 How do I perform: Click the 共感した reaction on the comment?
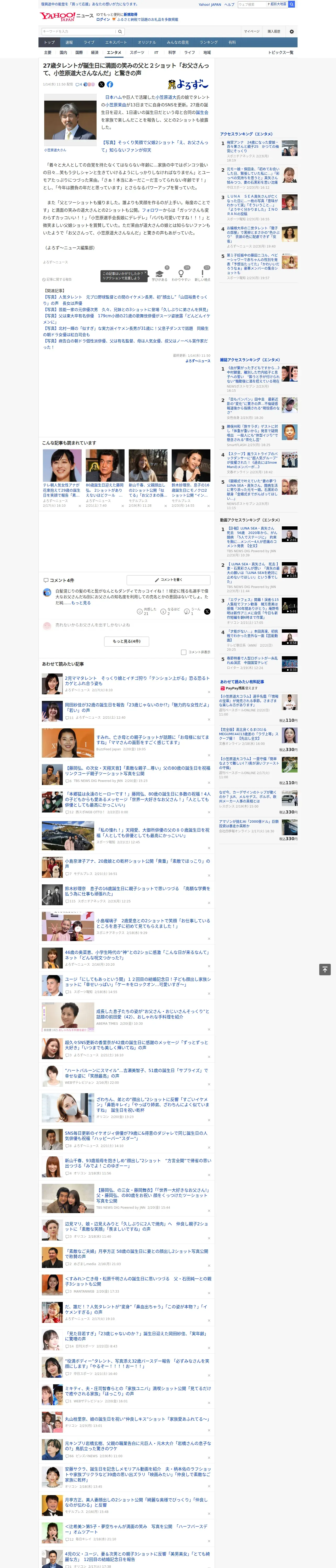[140, 611]
